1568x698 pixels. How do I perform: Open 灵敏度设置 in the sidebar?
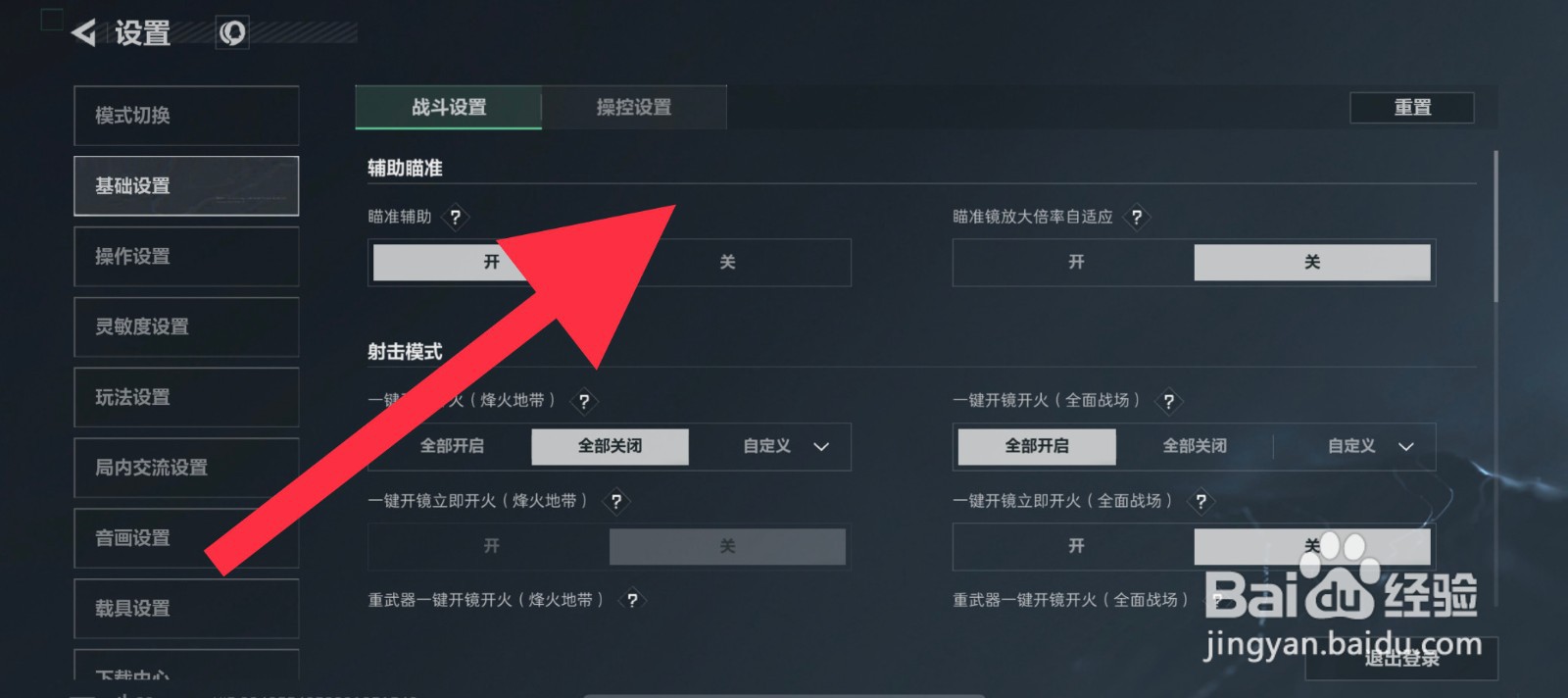(186, 326)
